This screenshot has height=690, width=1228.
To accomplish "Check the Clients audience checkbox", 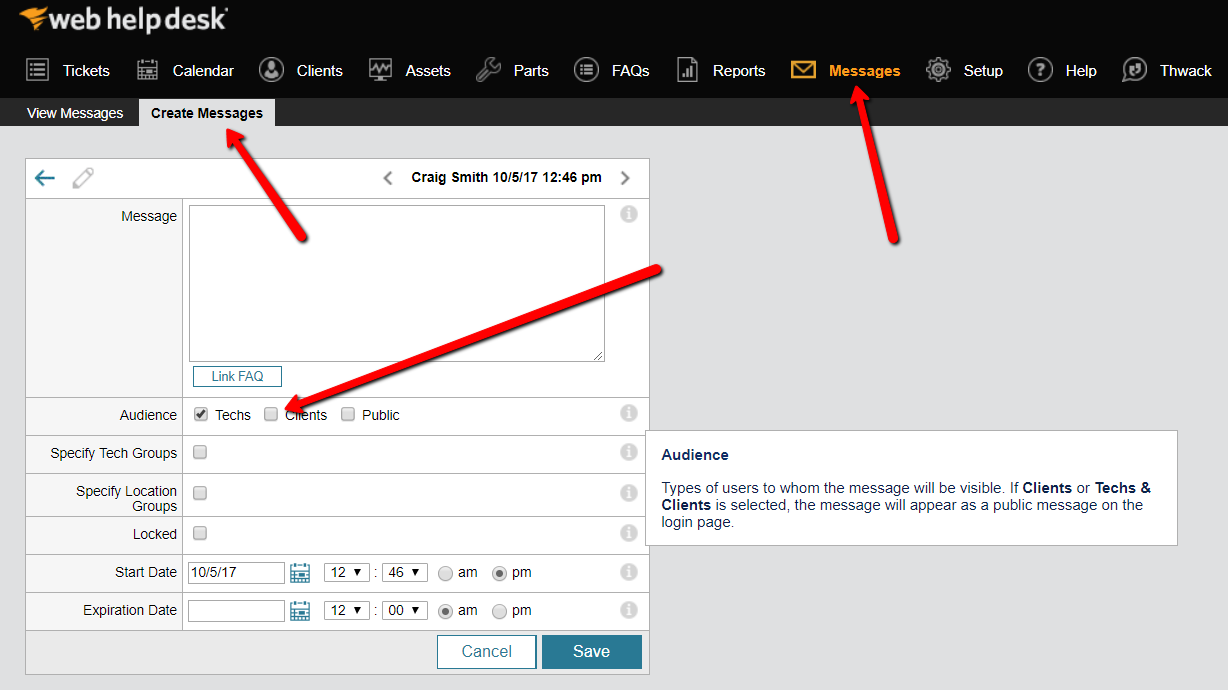I will pyautogui.click(x=271, y=414).
